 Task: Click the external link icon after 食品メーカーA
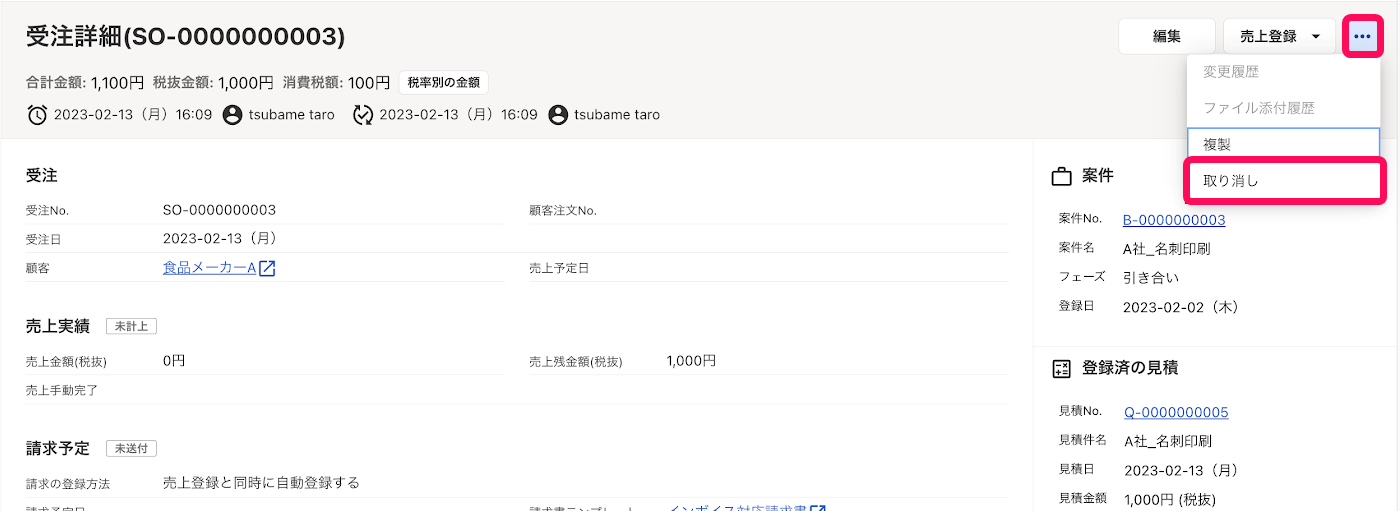pyautogui.click(x=267, y=268)
